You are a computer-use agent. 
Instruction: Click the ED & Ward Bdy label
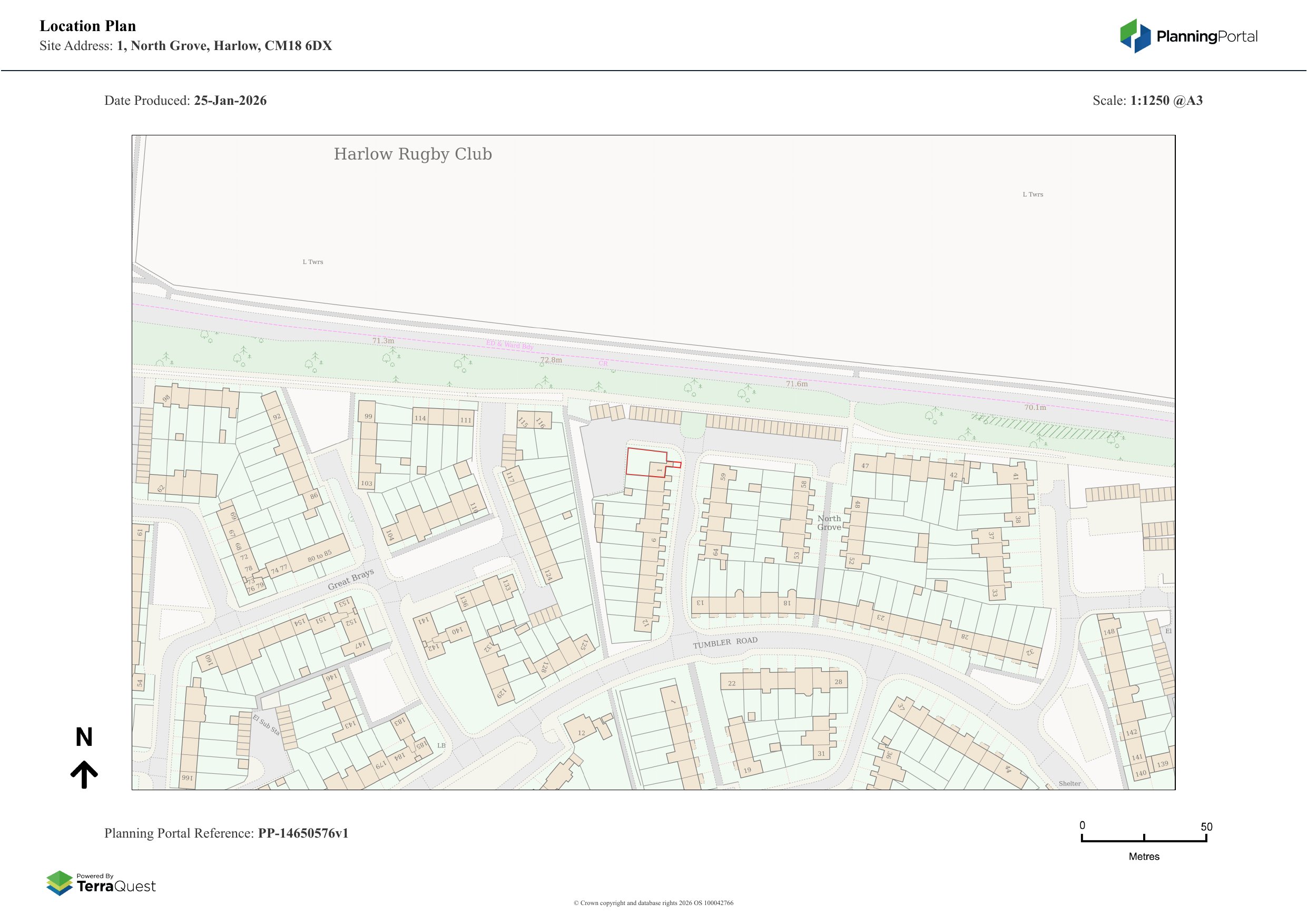click(x=509, y=345)
